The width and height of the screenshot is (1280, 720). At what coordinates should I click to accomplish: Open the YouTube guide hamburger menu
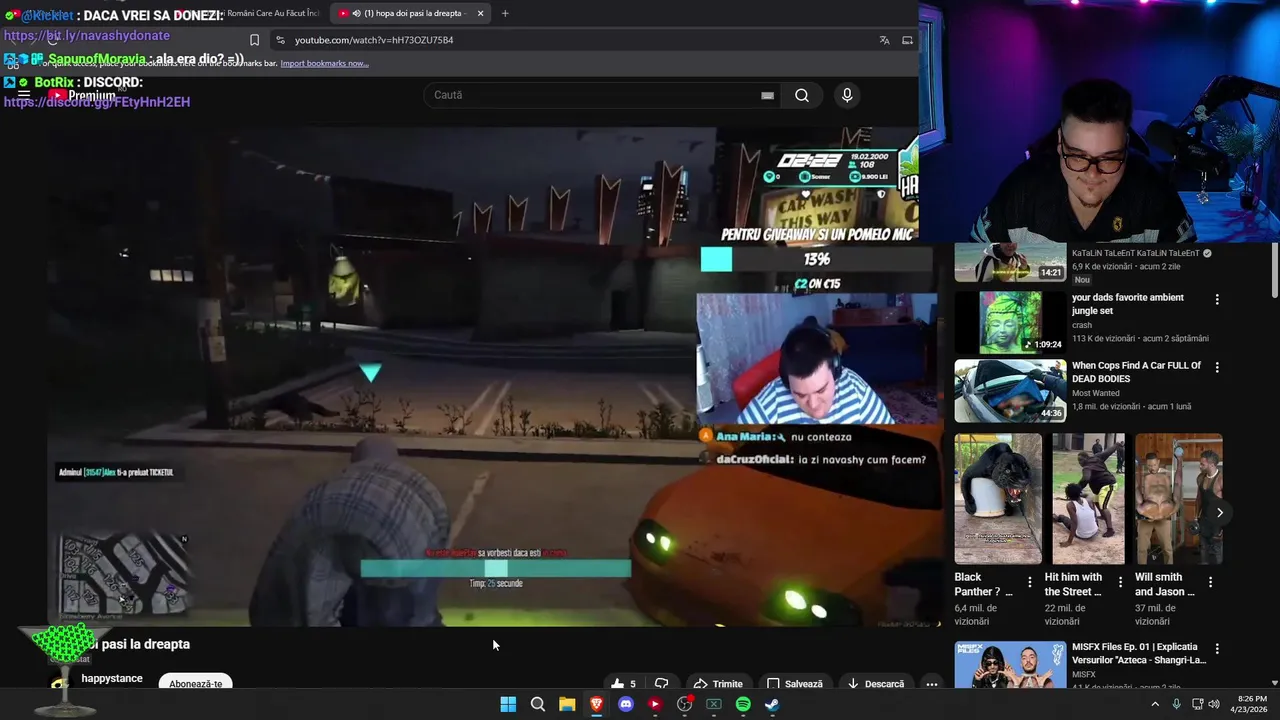coord(23,95)
